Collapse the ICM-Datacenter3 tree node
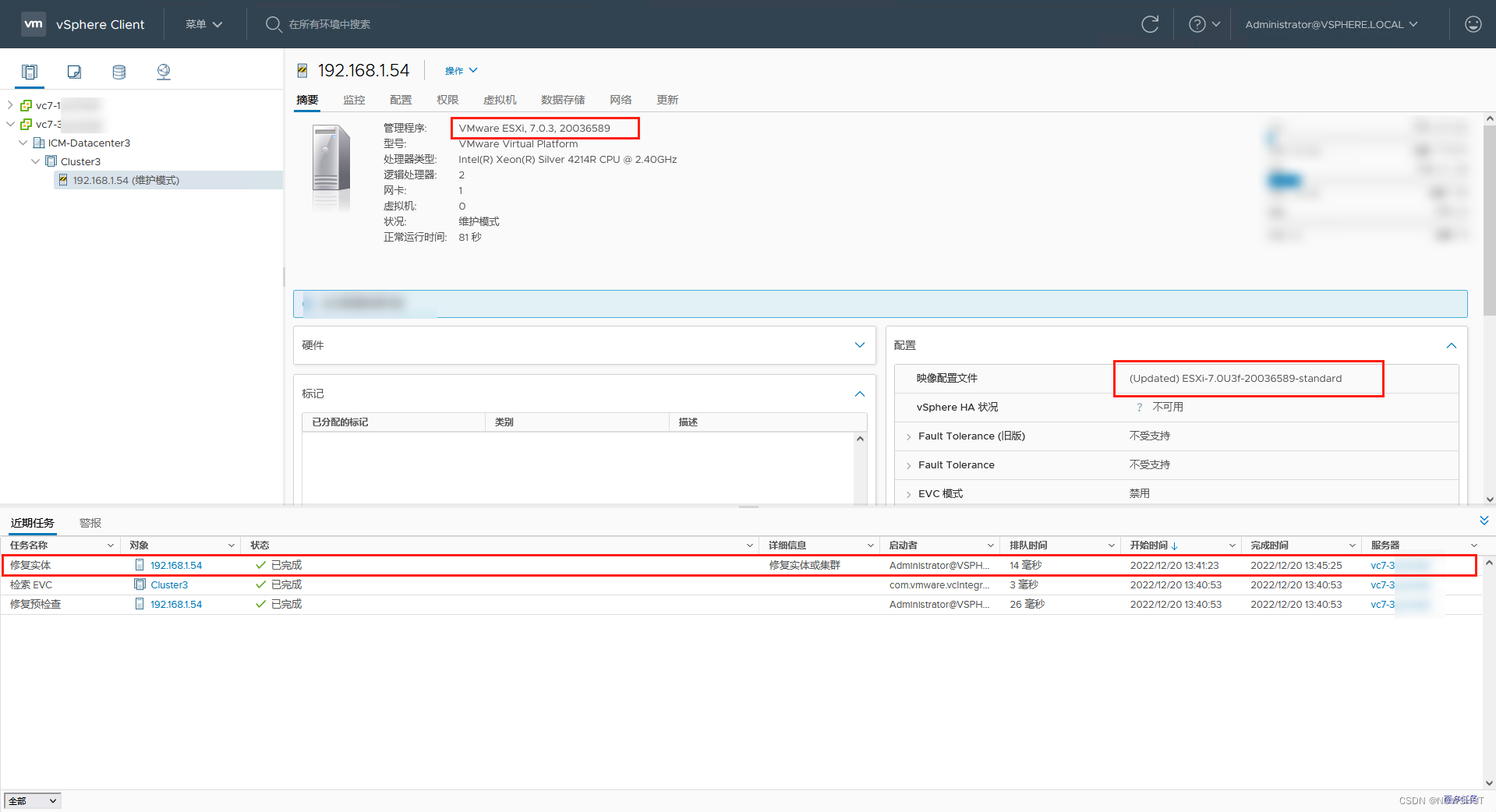The image size is (1496, 812). point(23,143)
